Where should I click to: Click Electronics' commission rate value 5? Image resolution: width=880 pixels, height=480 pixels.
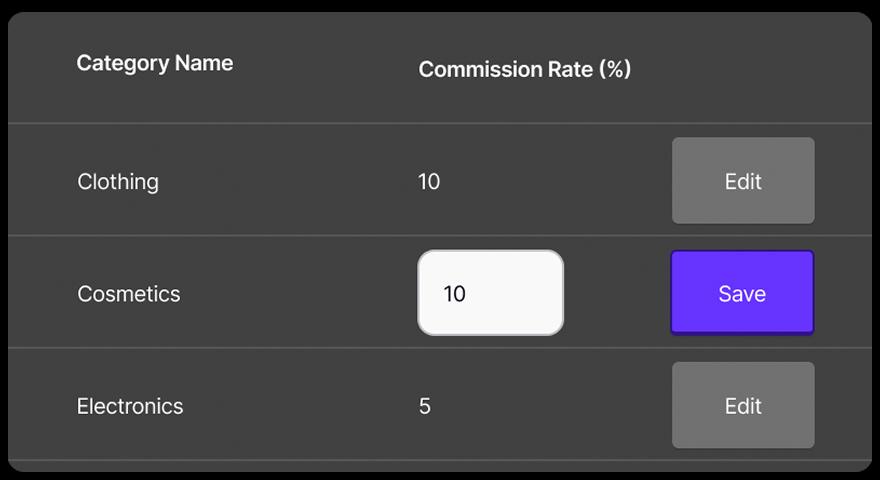click(425, 406)
